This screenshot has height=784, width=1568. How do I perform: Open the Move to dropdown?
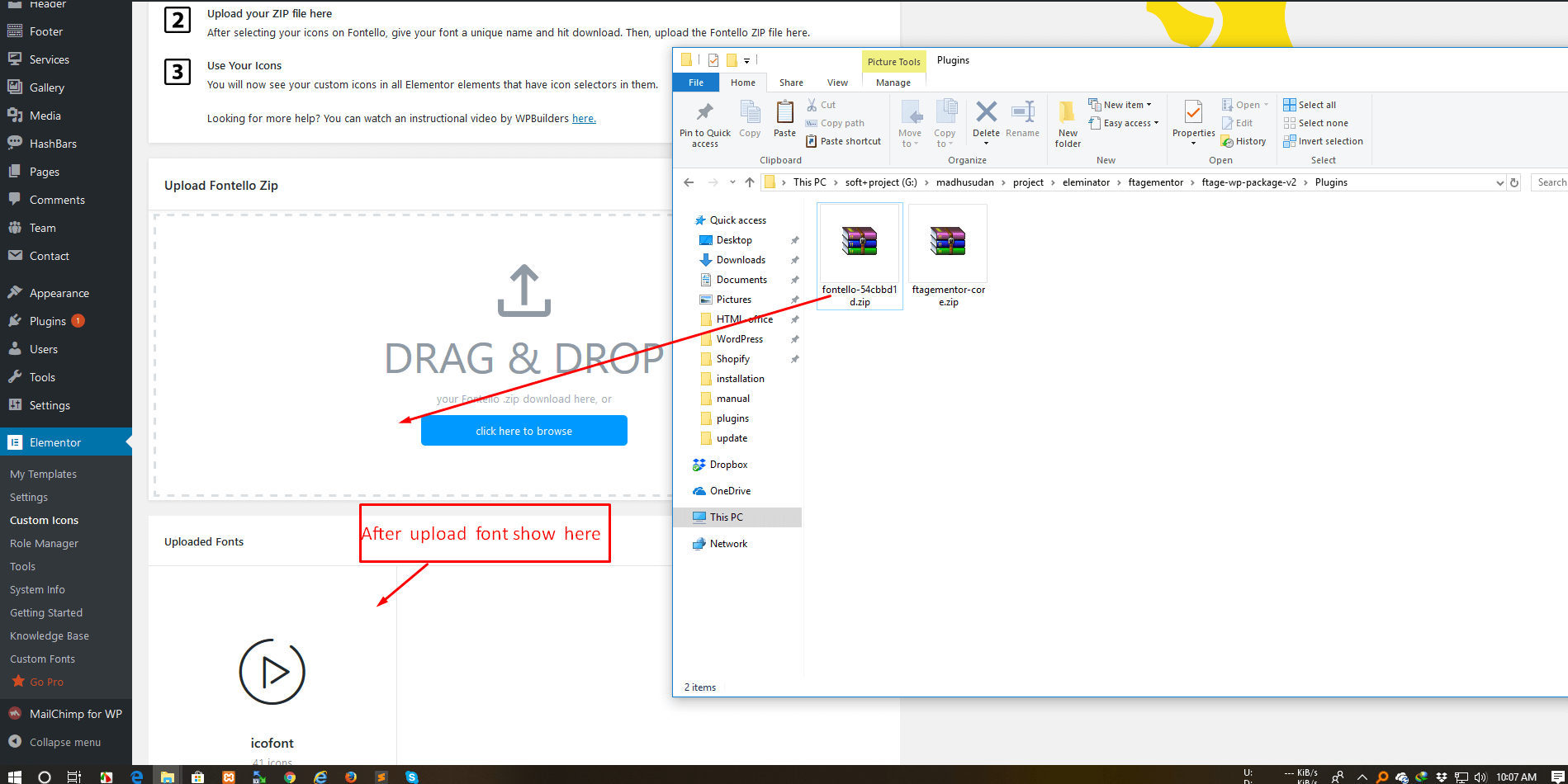tap(910, 139)
